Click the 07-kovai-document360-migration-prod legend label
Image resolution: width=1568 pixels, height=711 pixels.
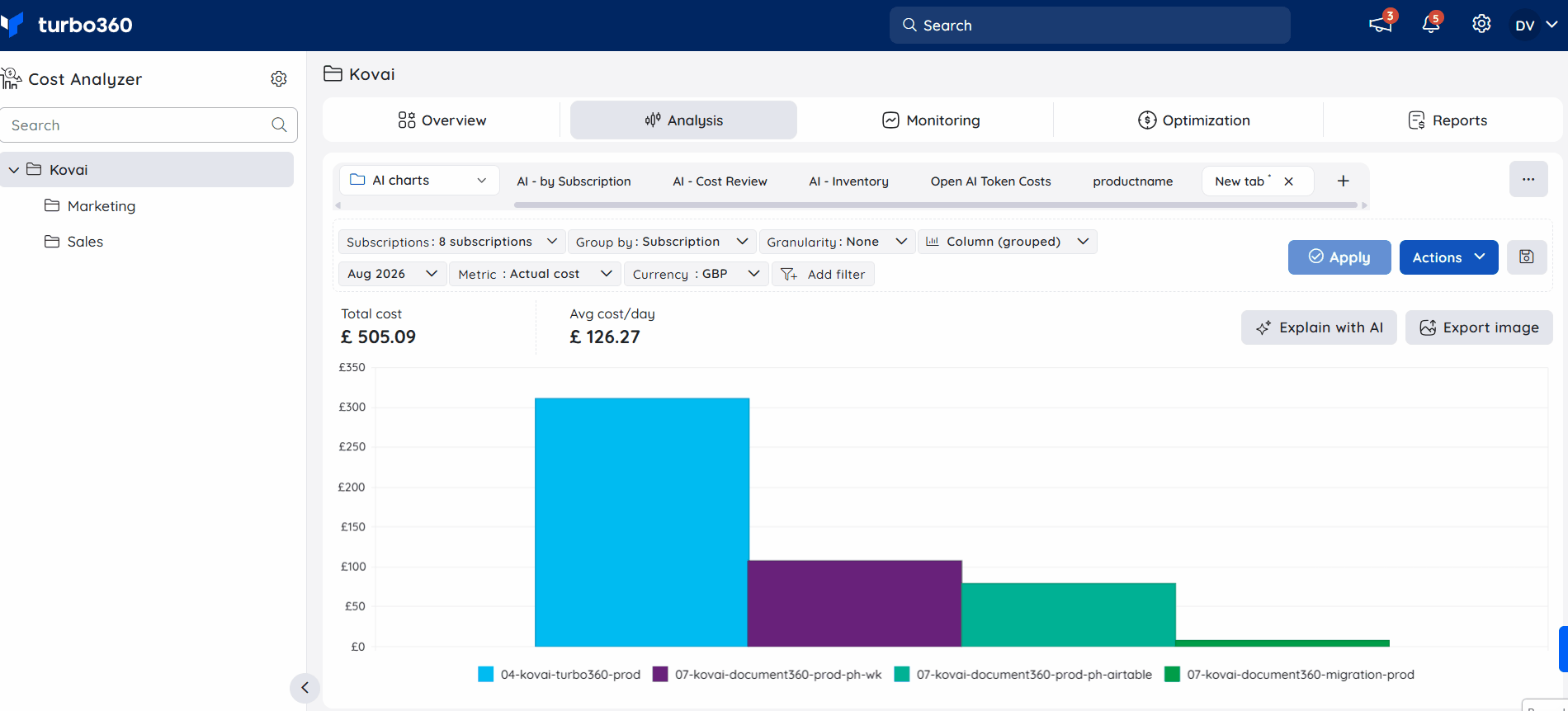point(1301,674)
